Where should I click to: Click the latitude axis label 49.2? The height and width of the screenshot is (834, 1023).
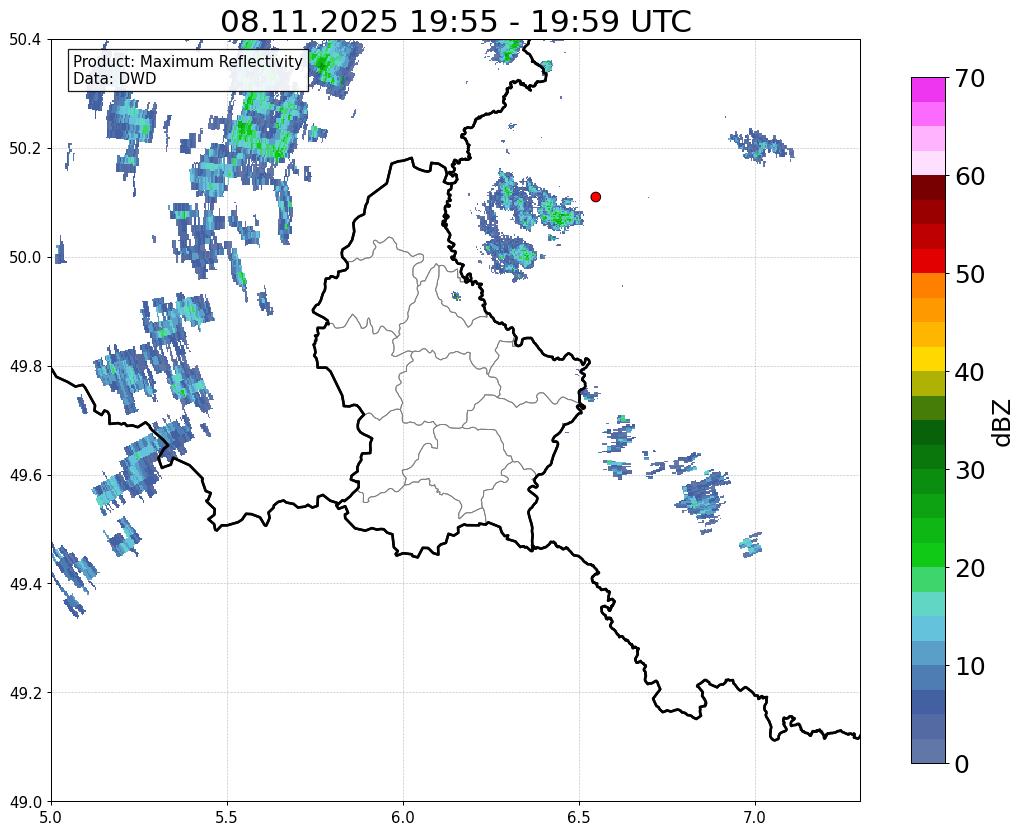click(x=25, y=693)
